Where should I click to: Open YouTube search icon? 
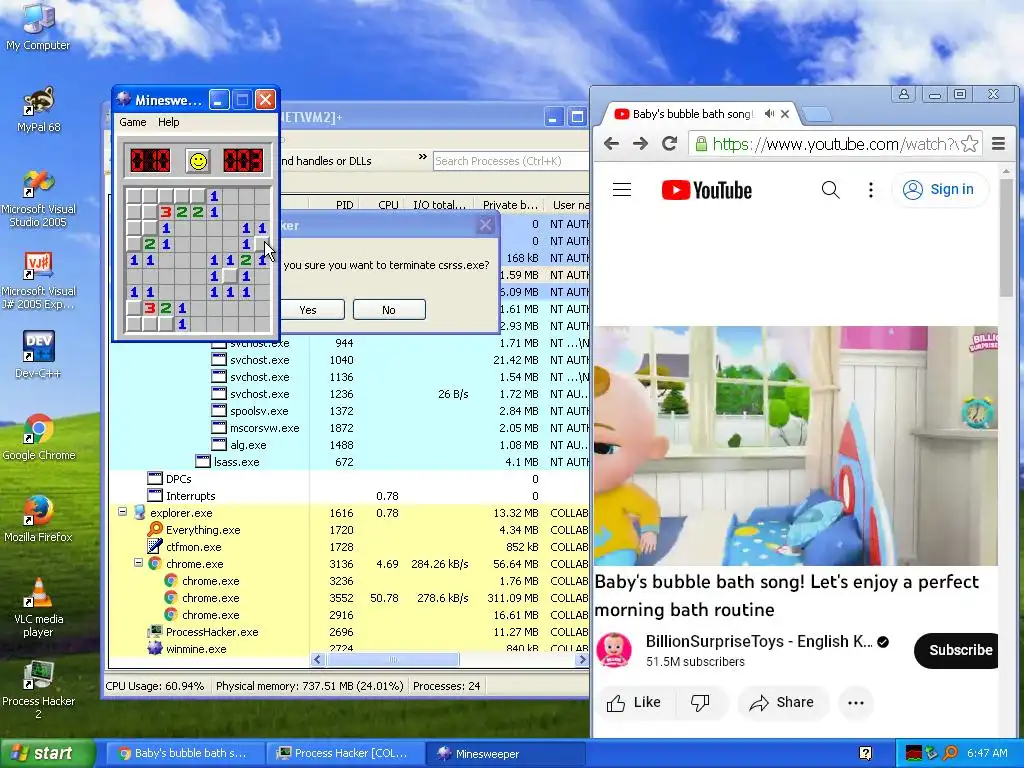click(830, 190)
